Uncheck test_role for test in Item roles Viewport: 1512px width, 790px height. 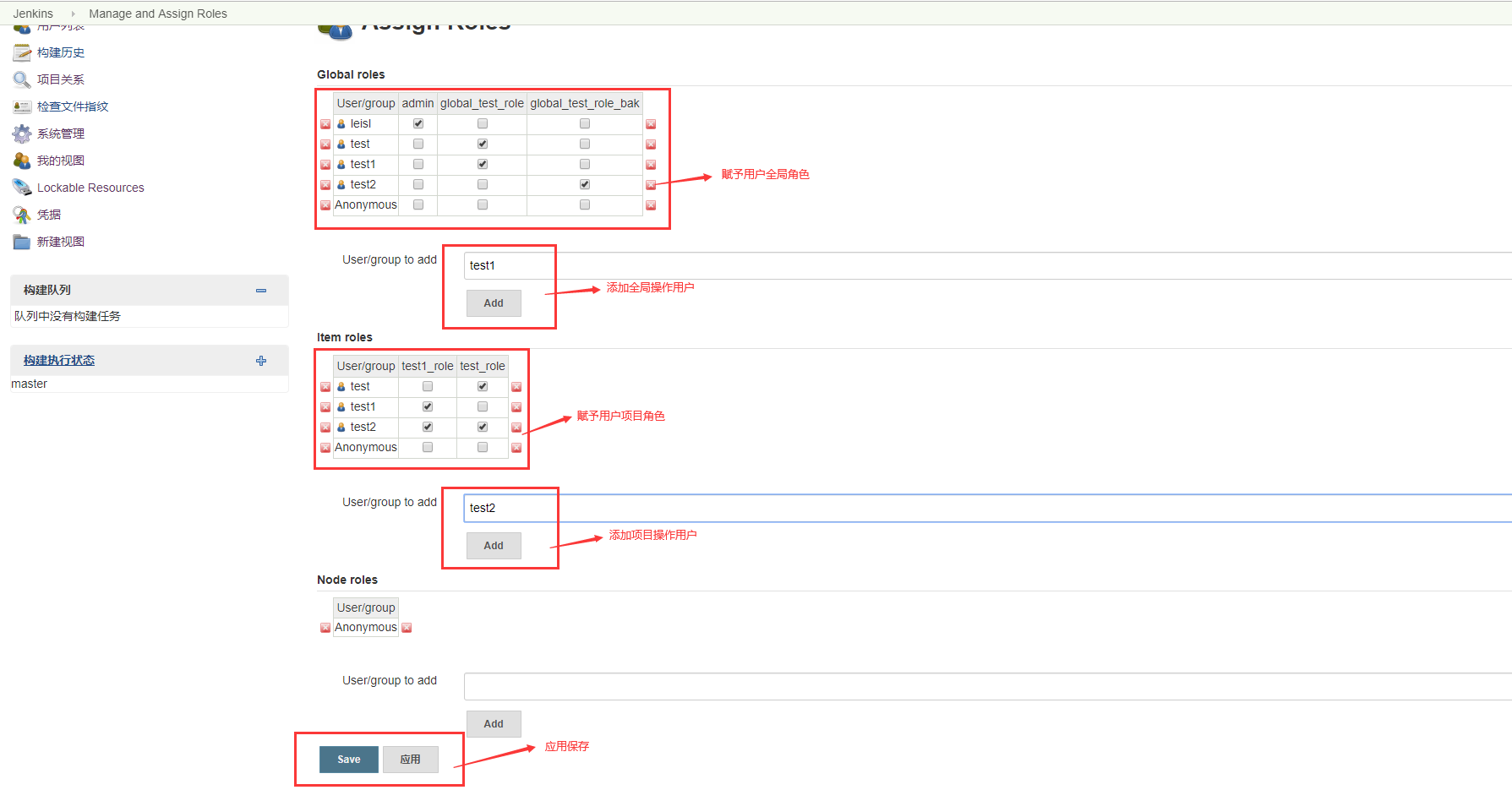point(483,386)
